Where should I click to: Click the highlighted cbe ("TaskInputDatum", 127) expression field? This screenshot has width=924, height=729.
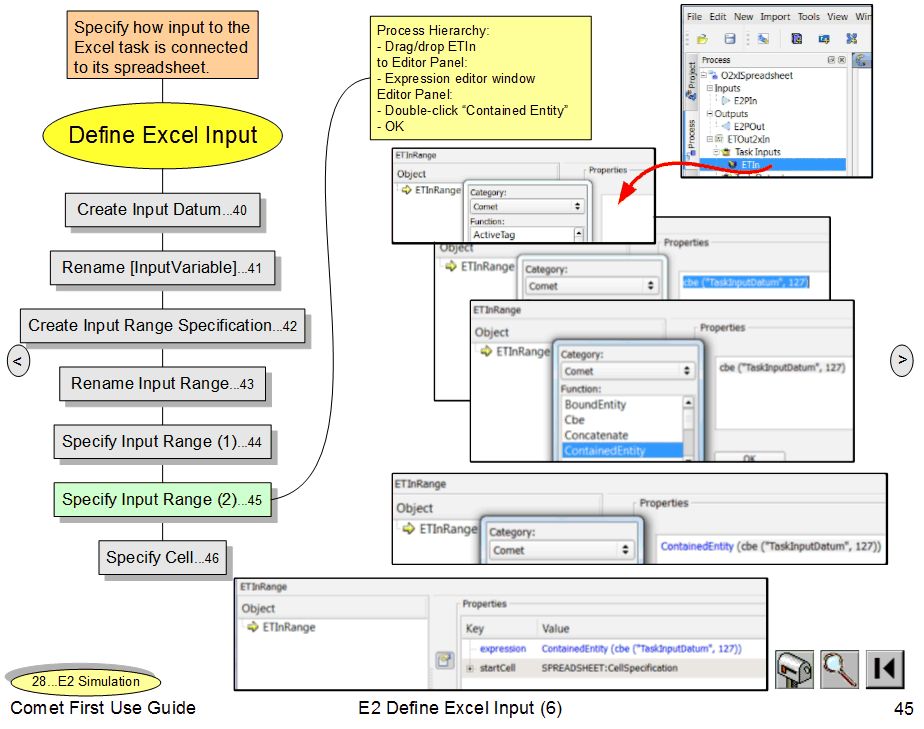pyautogui.click(x=746, y=282)
